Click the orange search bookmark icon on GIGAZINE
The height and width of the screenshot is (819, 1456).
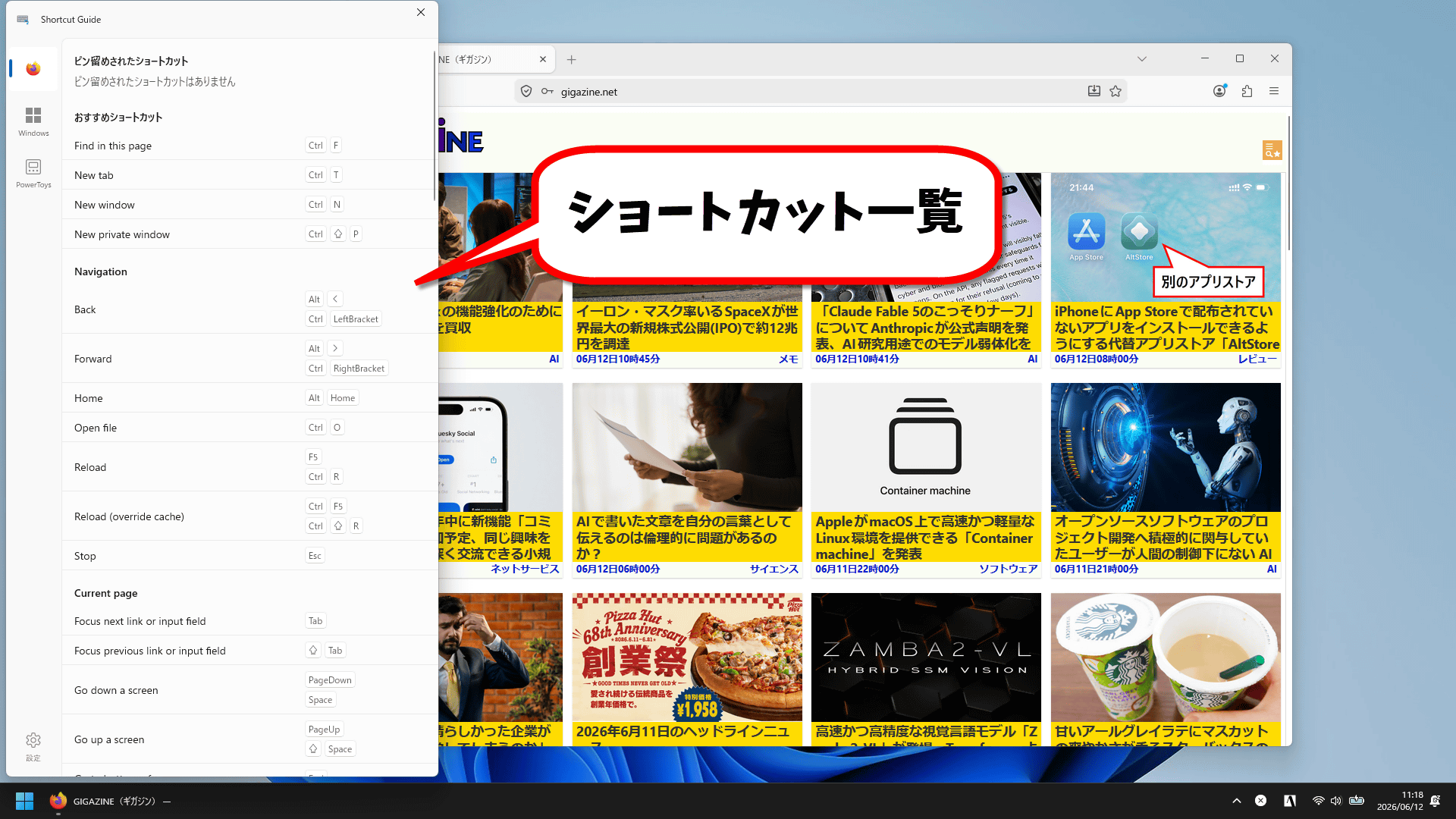pos(1272,150)
